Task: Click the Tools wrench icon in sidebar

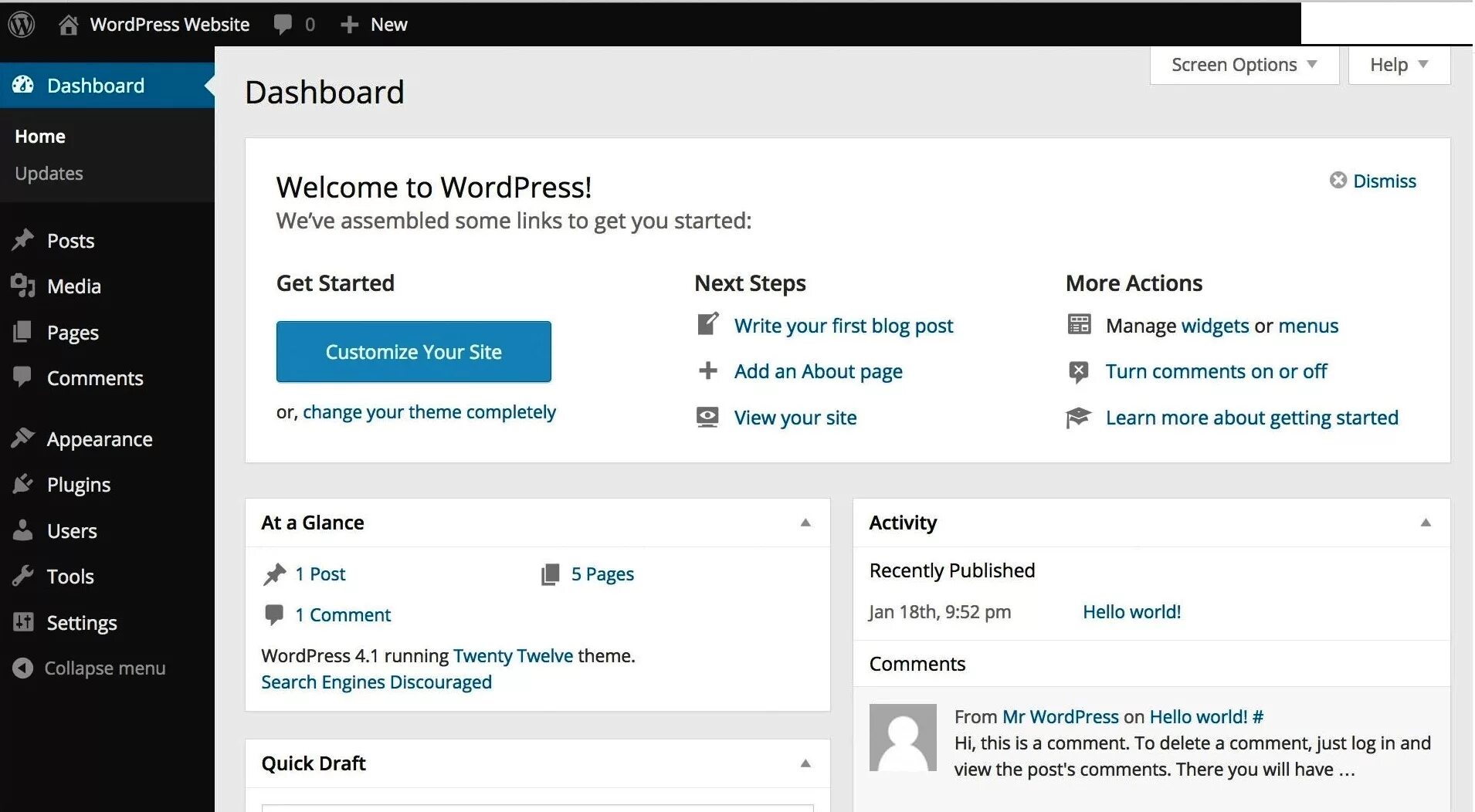Action: pos(23,576)
